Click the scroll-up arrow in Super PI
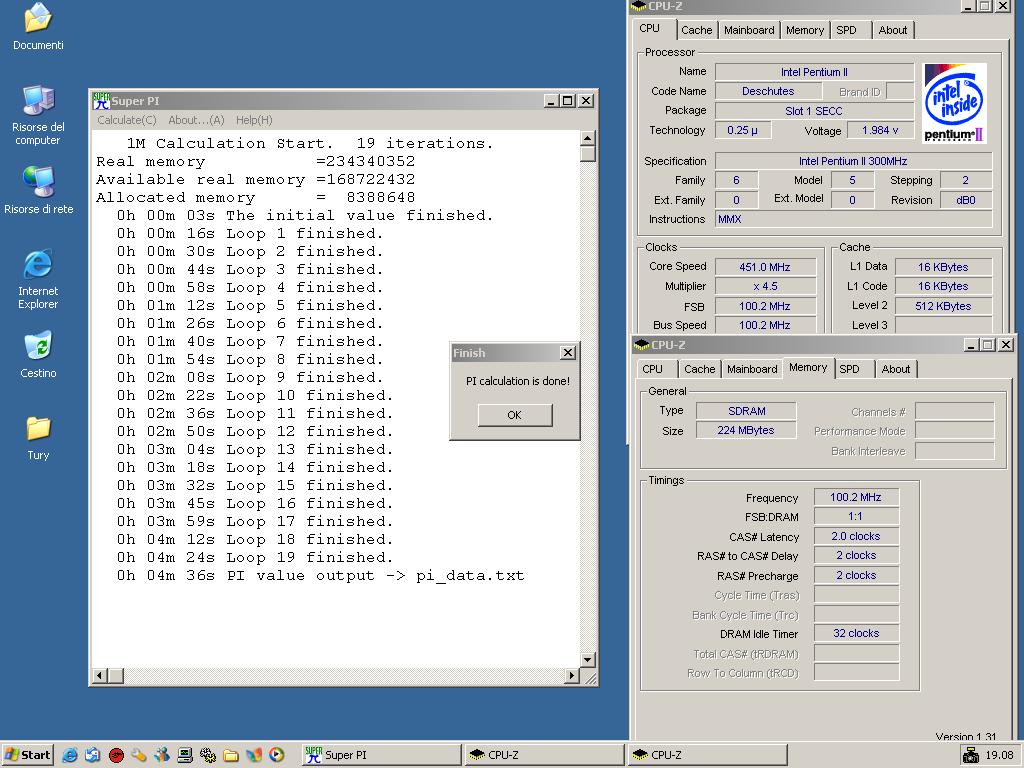The image size is (1024, 768). [x=588, y=138]
